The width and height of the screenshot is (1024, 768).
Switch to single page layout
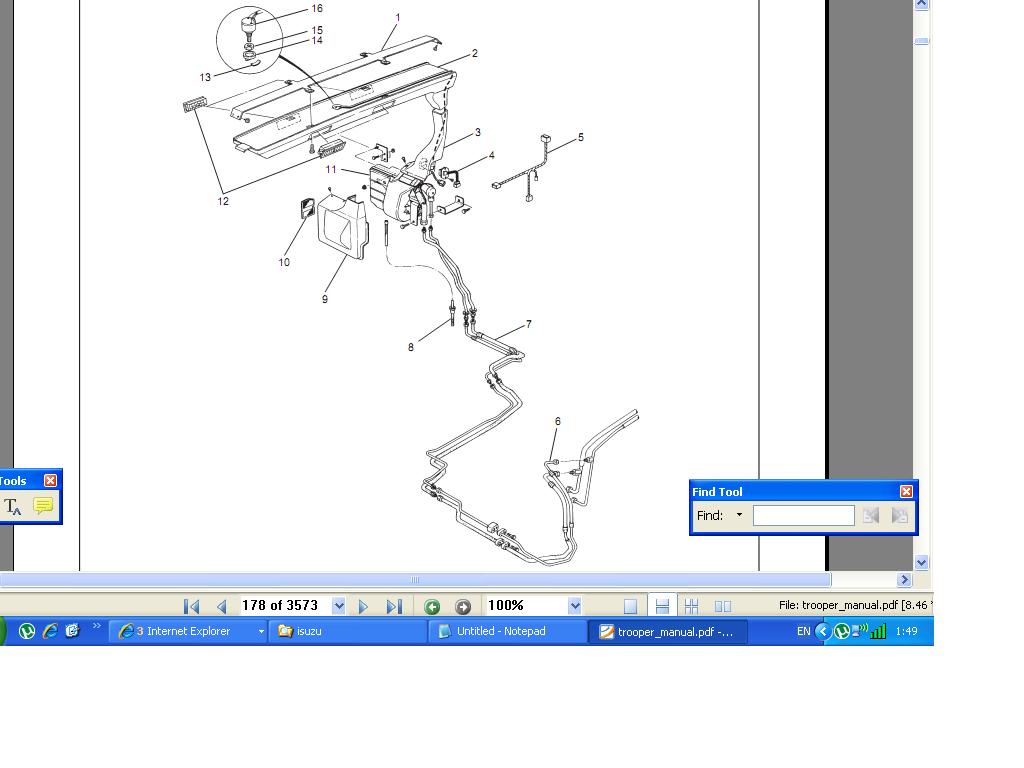(630, 606)
